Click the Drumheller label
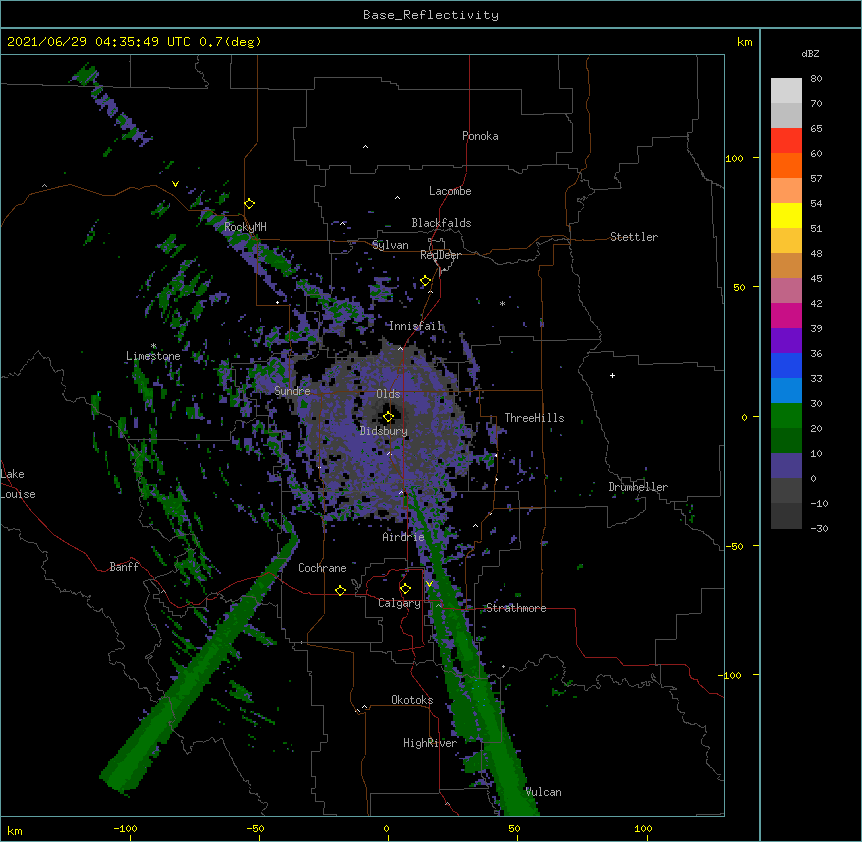This screenshot has height=842, width=862. pos(638,487)
